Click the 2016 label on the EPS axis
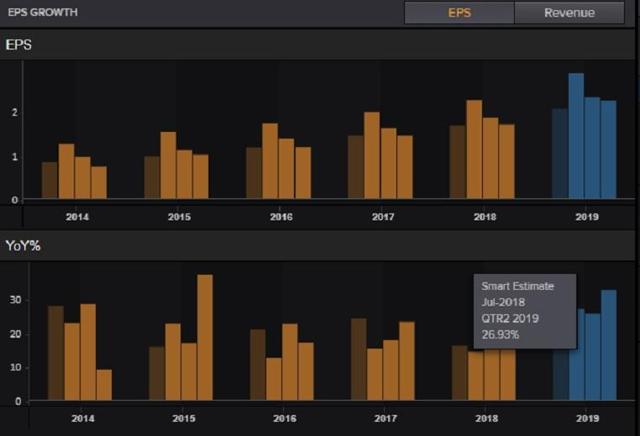The height and width of the screenshot is (436, 640). [x=281, y=217]
